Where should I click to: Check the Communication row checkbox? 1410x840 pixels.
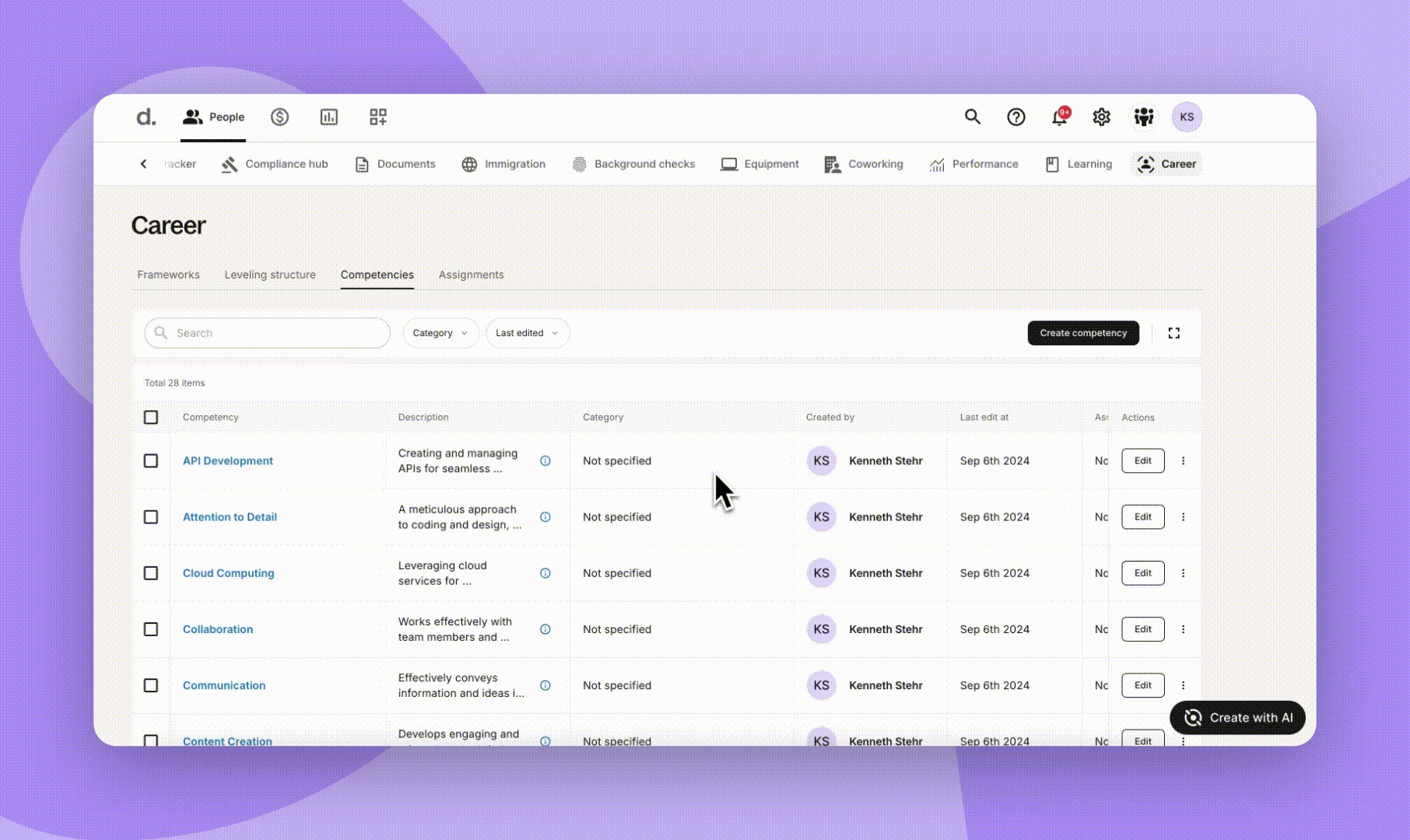point(151,685)
